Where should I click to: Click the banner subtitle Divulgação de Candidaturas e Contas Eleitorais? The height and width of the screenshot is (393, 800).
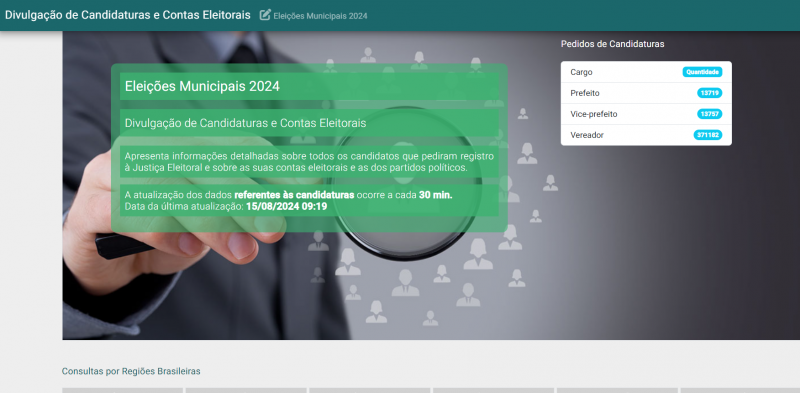(245, 123)
